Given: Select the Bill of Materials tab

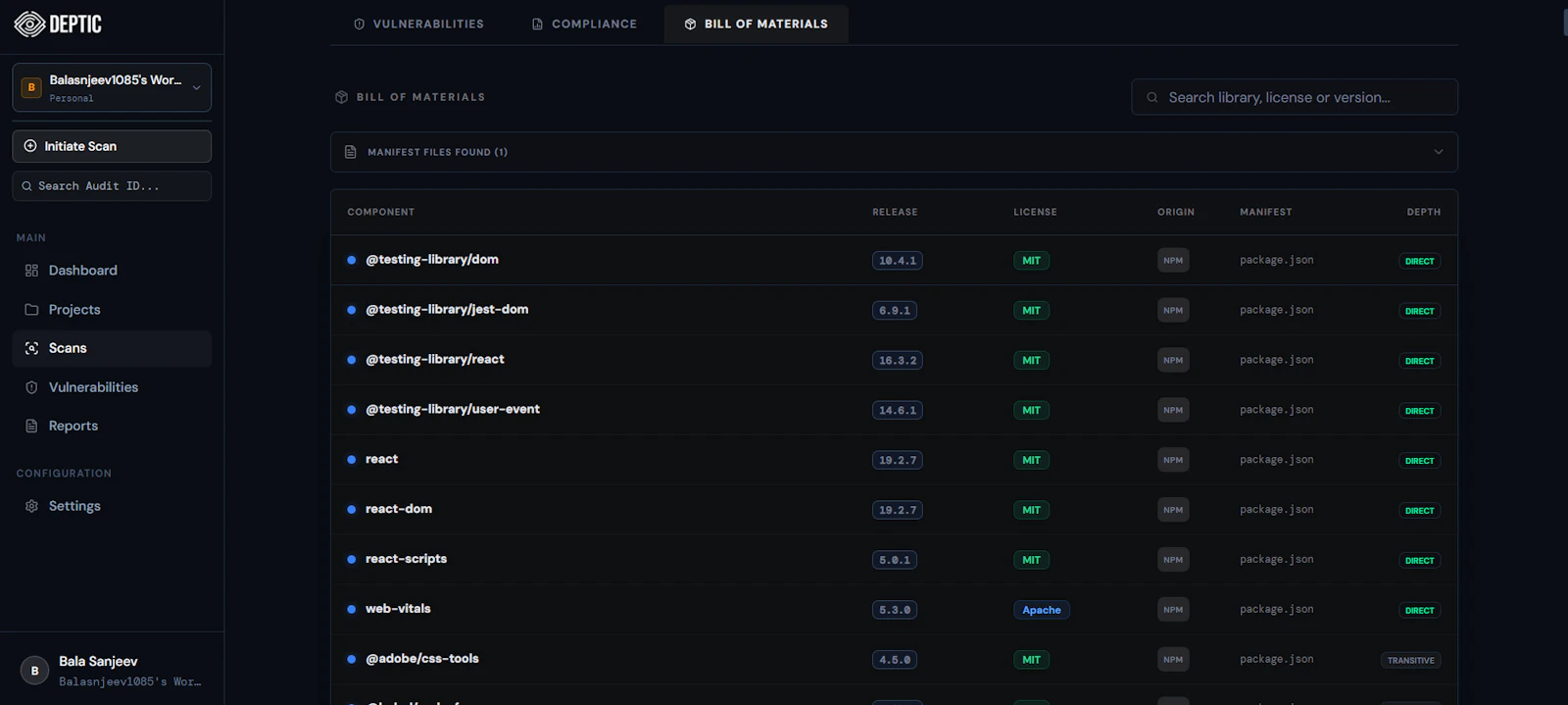Looking at the screenshot, I should 756,24.
